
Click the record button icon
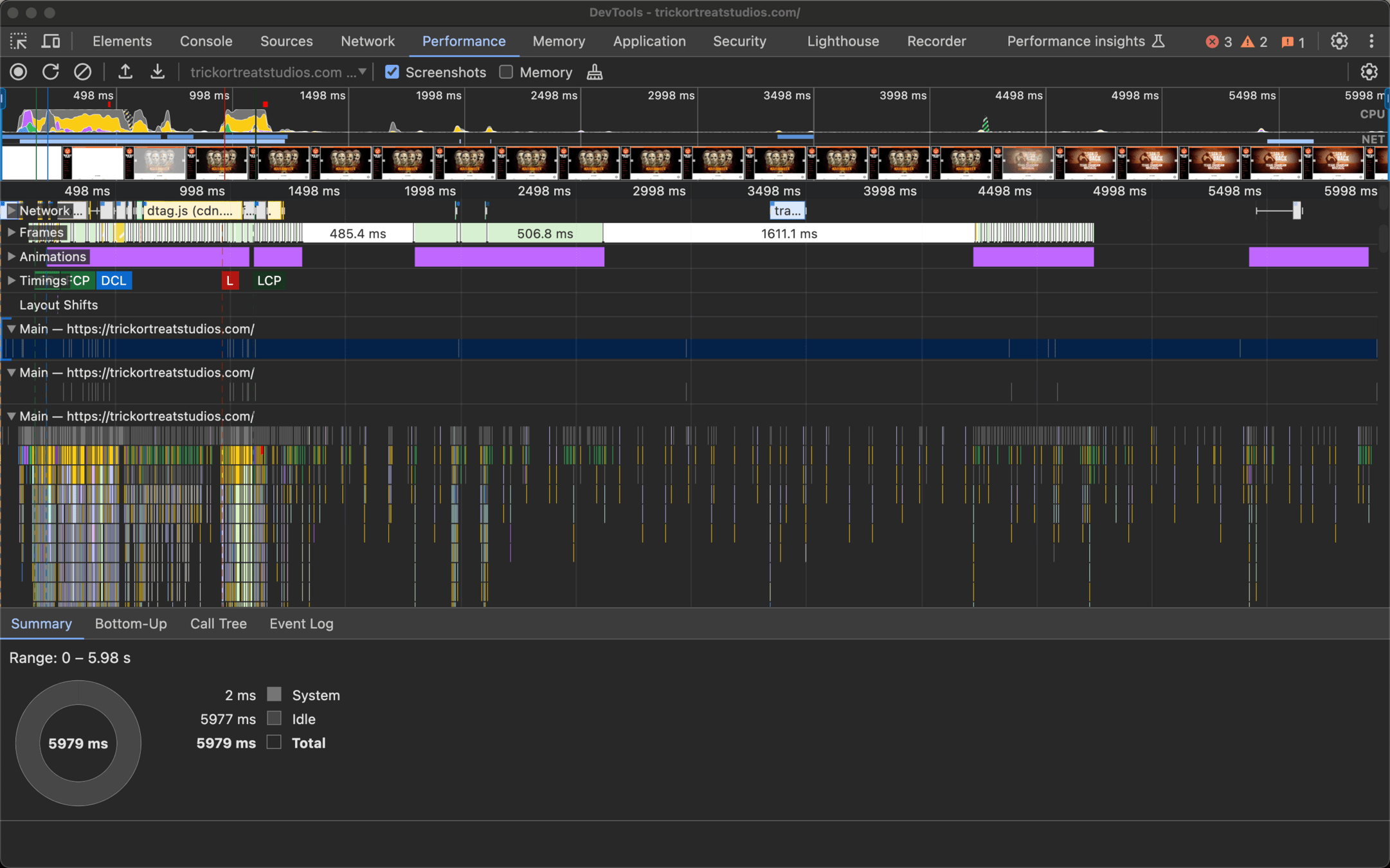pos(19,72)
